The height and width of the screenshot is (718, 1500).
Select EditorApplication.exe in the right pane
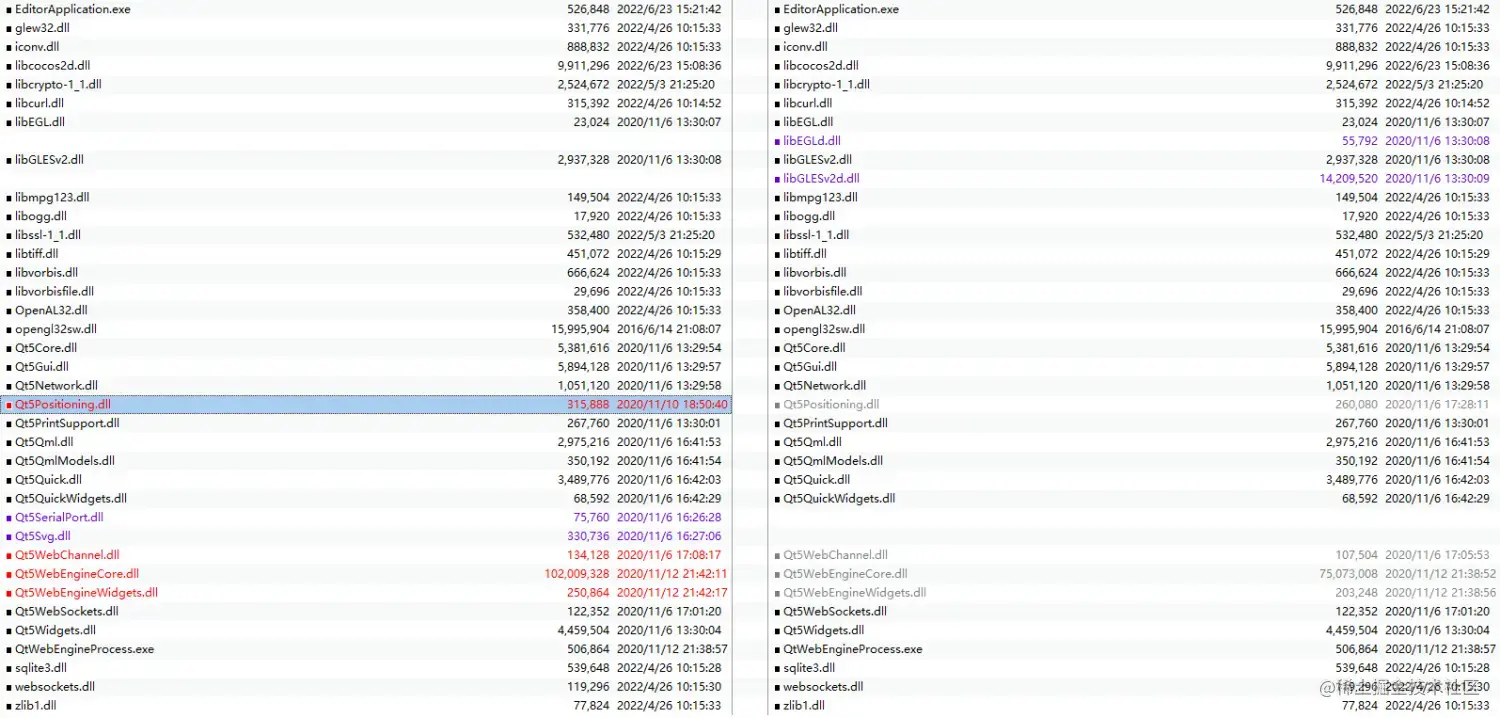point(841,9)
